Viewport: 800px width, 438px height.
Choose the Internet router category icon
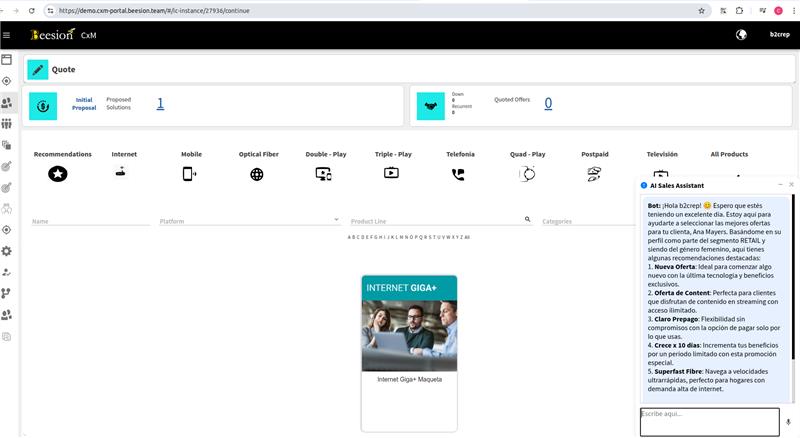(122, 172)
